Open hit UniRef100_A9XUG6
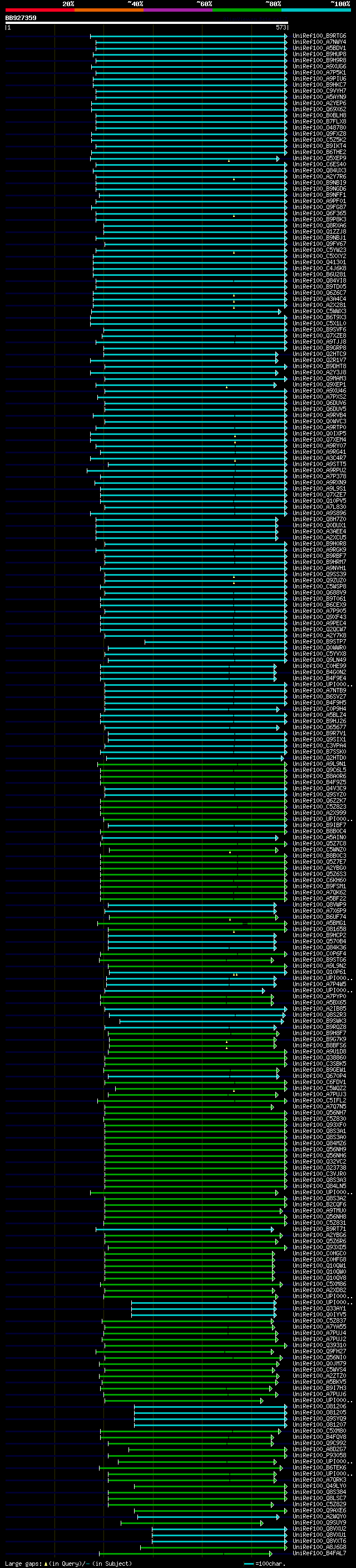 319,66
